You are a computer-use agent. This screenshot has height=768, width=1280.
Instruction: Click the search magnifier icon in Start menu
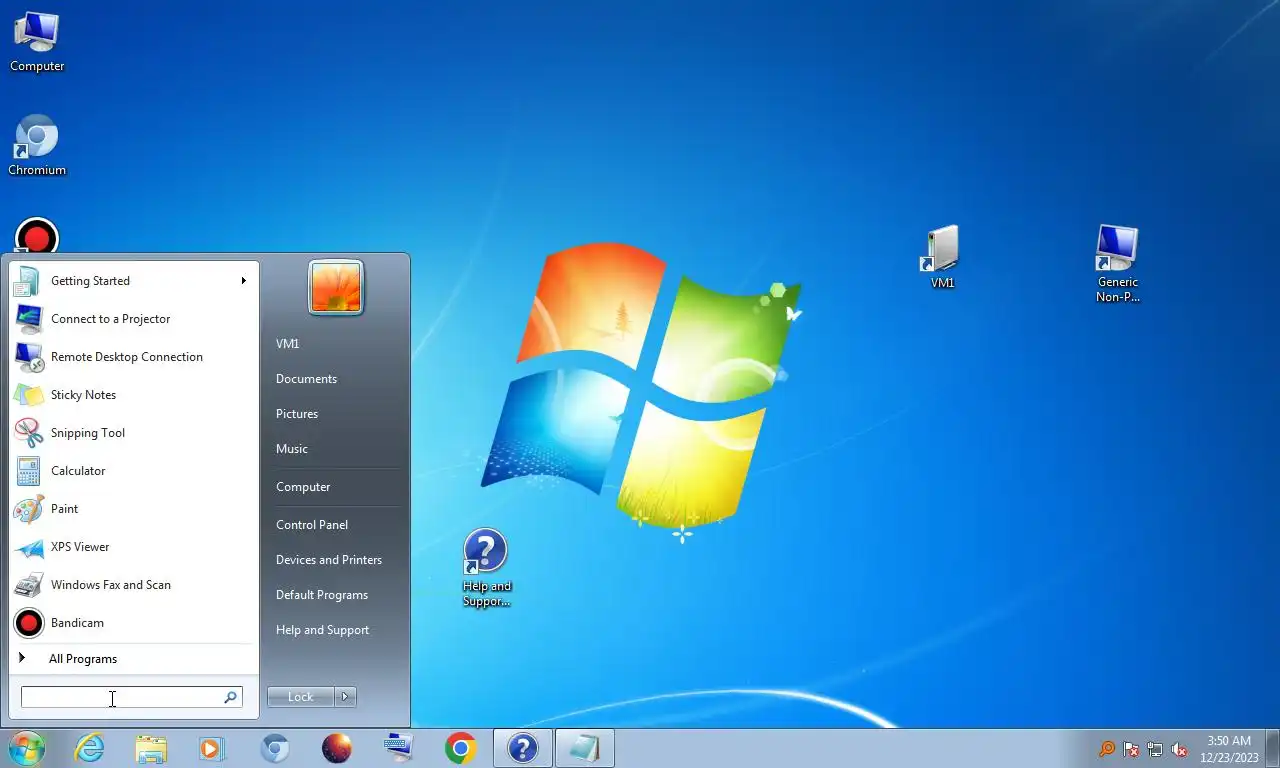(x=231, y=697)
